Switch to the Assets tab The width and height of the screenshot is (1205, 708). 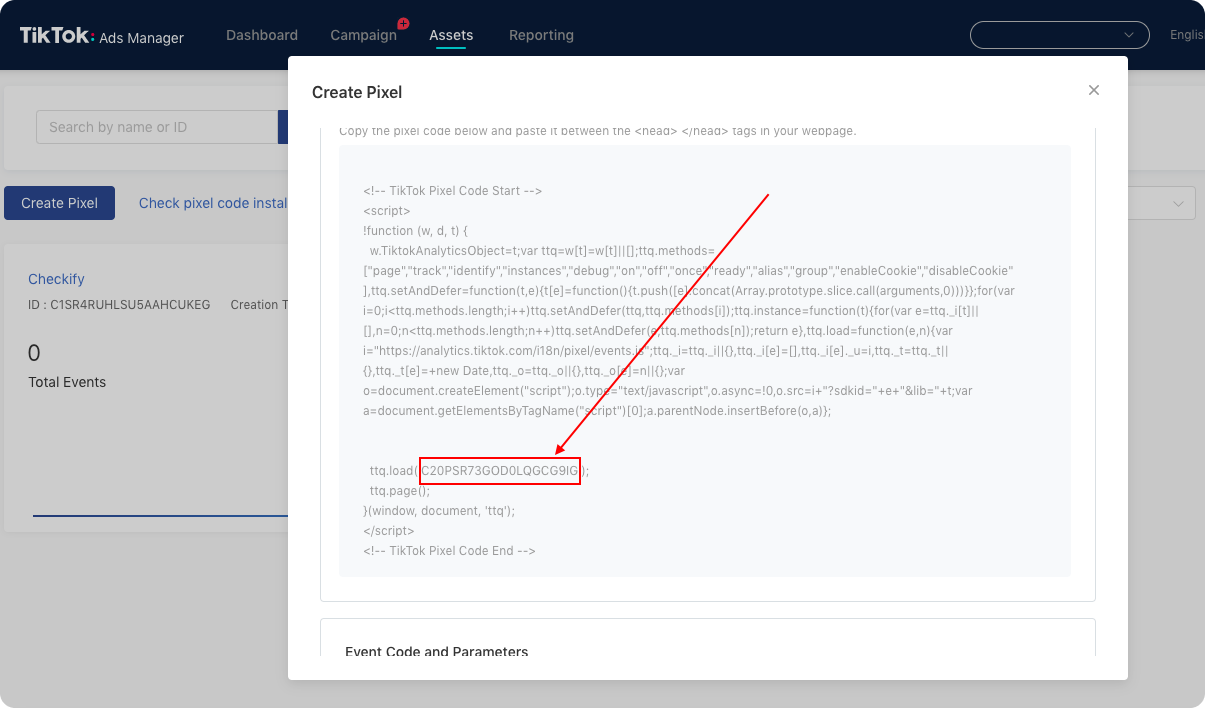[451, 35]
